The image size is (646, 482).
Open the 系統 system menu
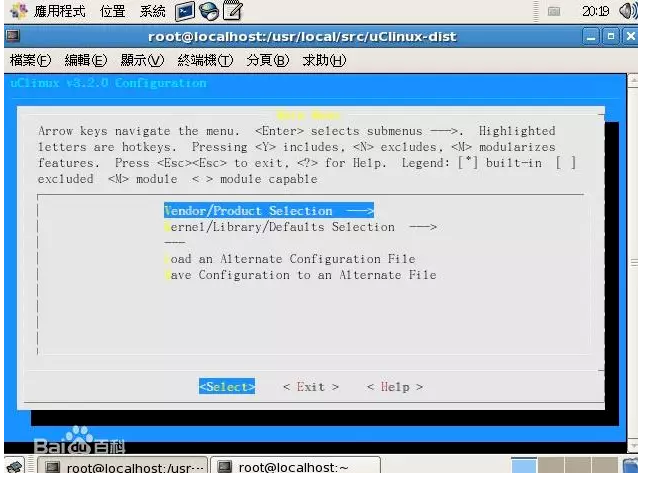152,12
